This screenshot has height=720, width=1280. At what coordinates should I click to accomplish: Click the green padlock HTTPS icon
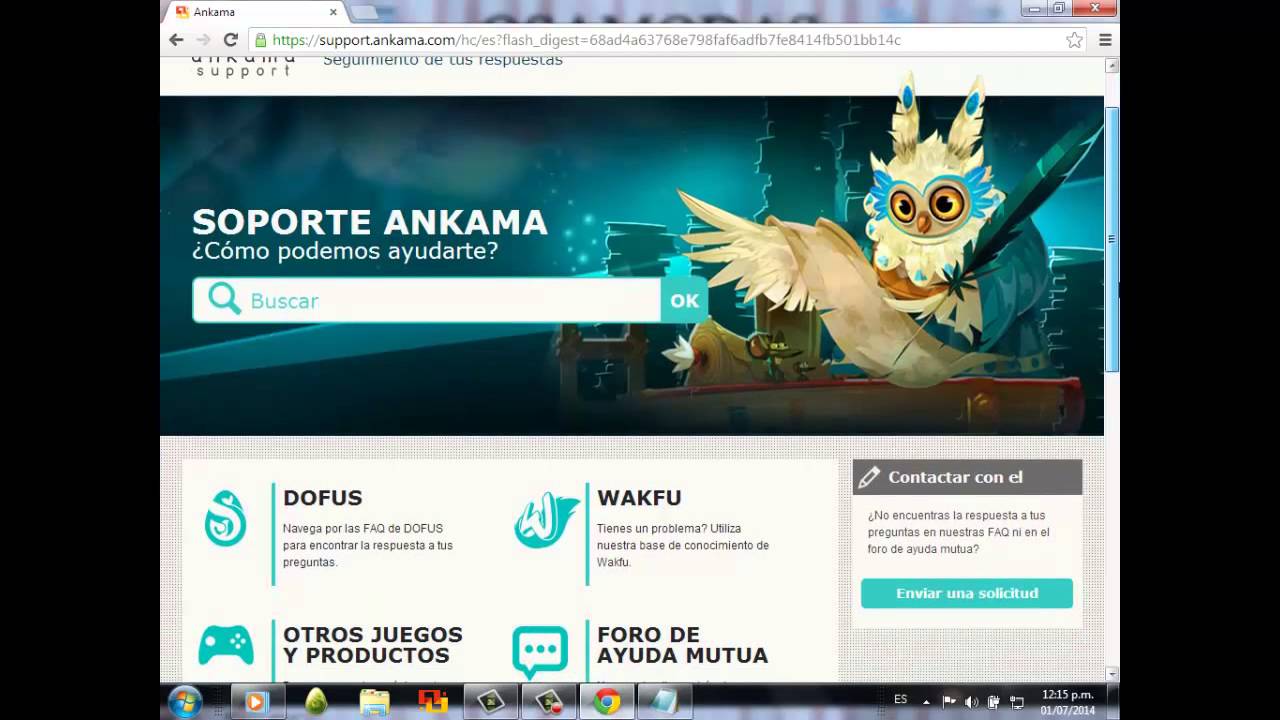(x=260, y=40)
